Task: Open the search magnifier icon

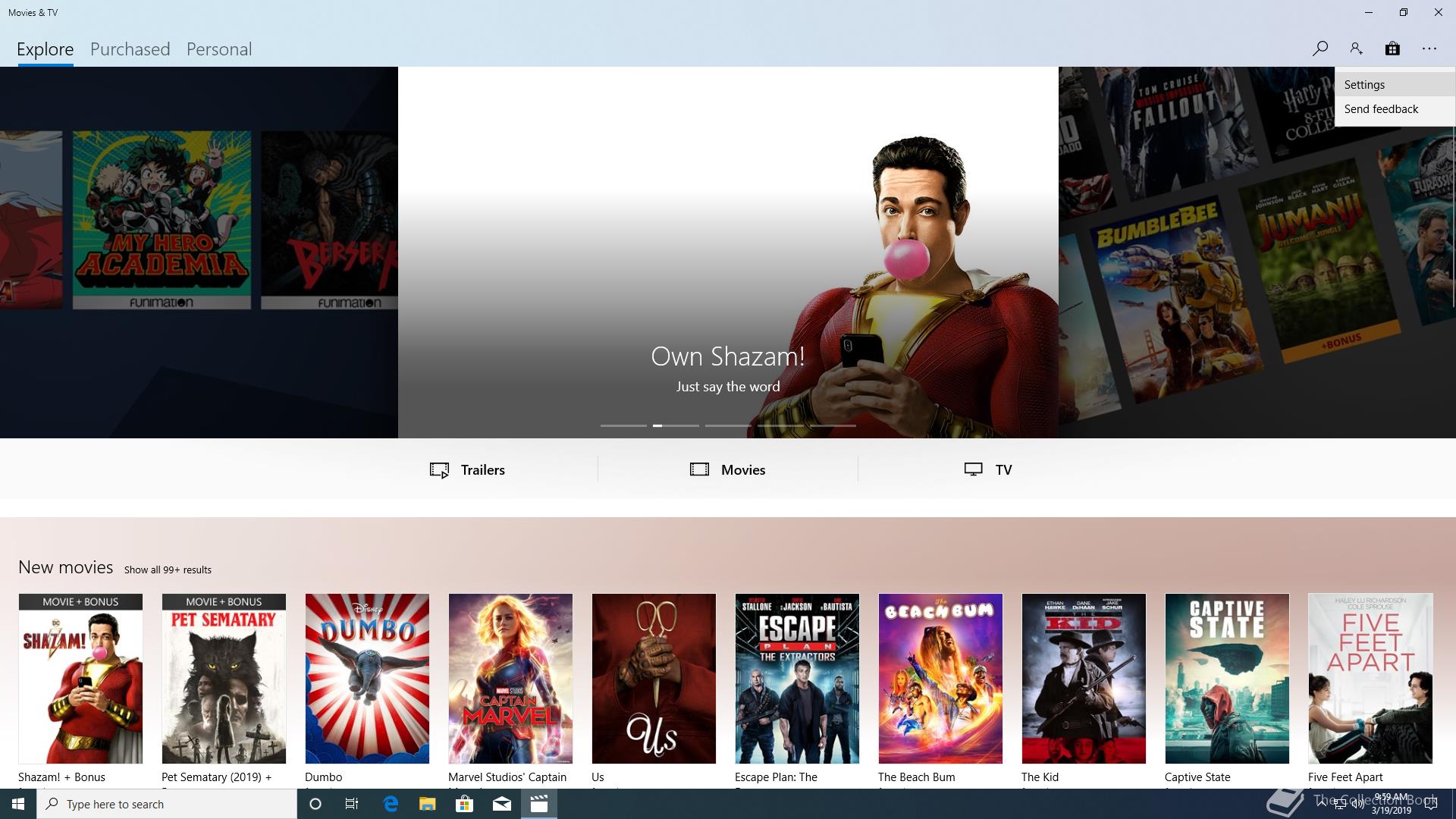Action: pyautogui.click(x=1319, y=49)
